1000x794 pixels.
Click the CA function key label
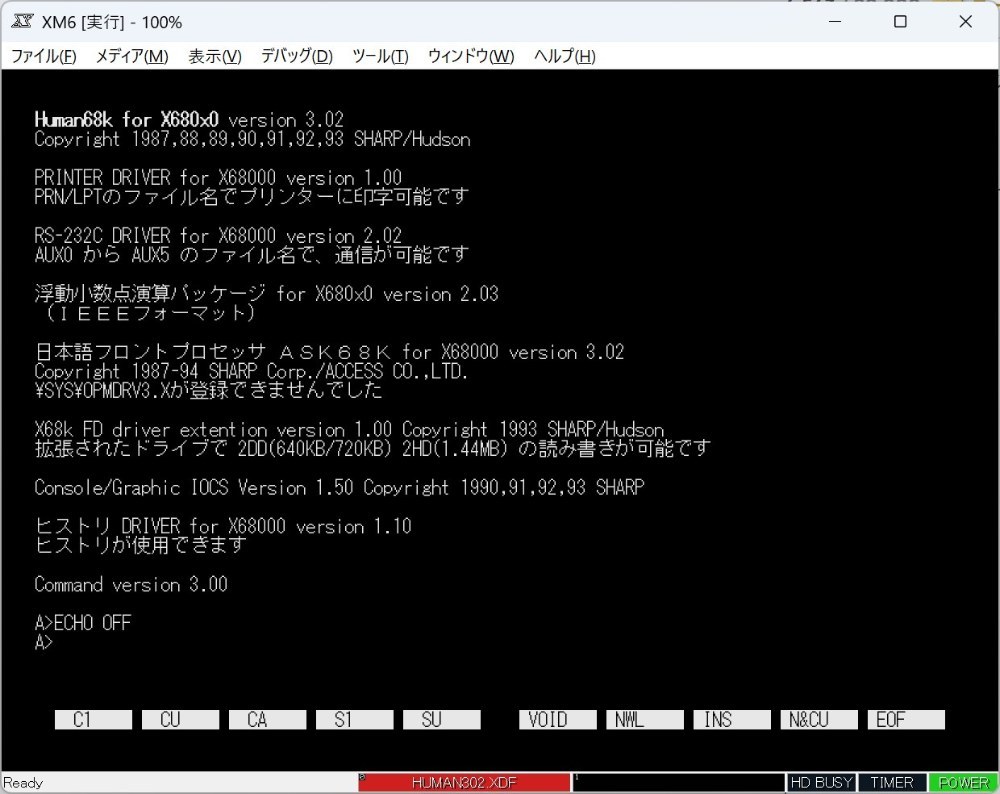[x=267, y=719]
